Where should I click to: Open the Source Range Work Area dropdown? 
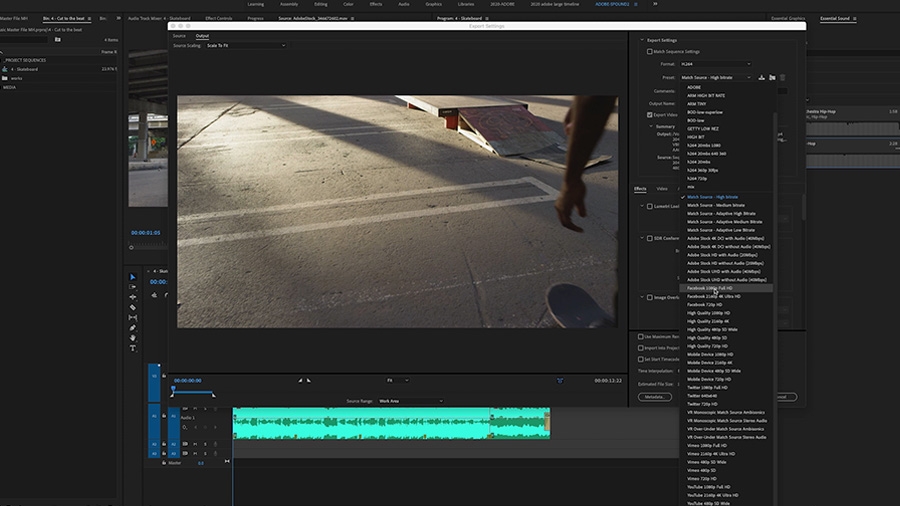coord(410,401)
